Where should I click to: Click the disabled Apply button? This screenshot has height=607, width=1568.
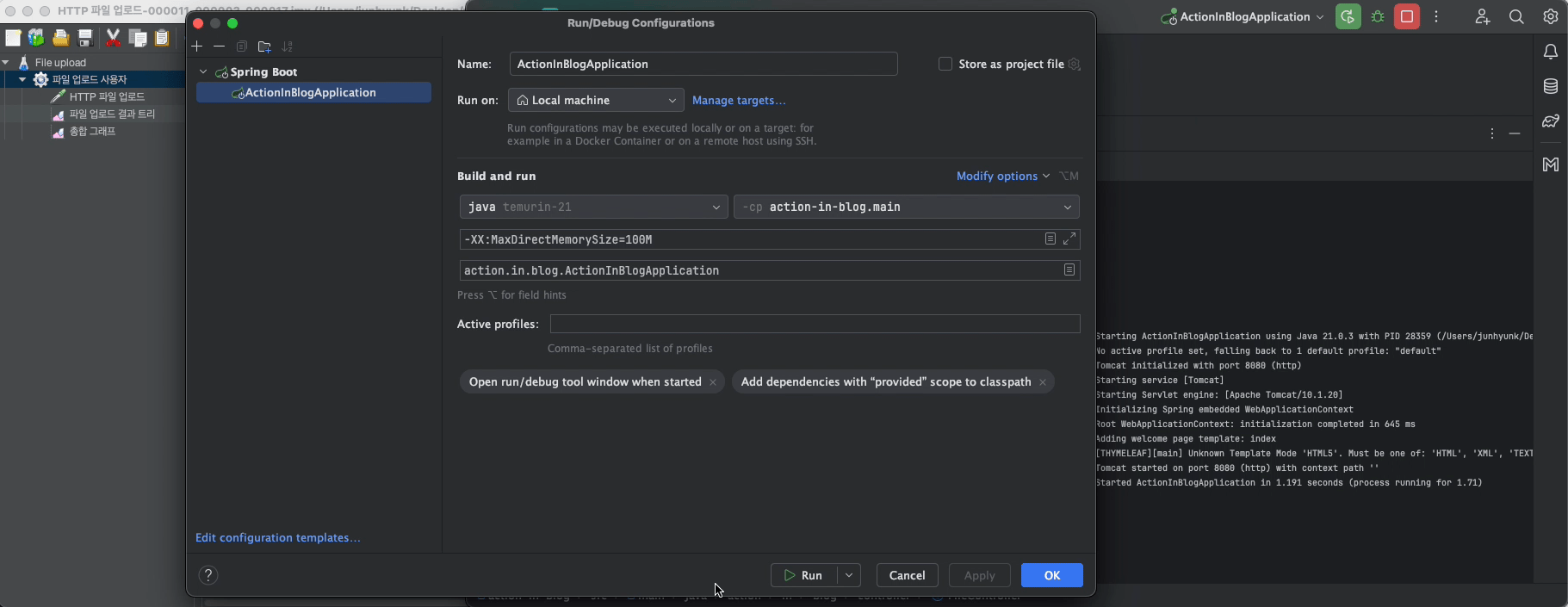point(979,575)
